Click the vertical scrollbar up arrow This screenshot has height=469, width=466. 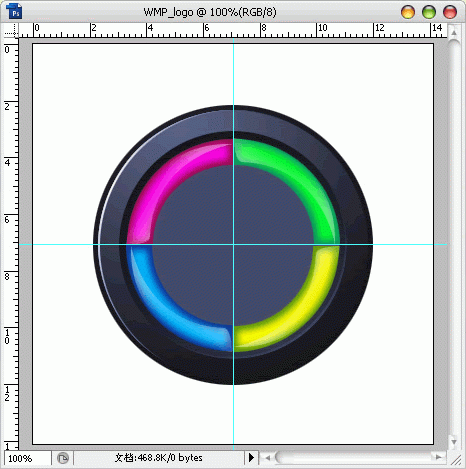[454, 33]
